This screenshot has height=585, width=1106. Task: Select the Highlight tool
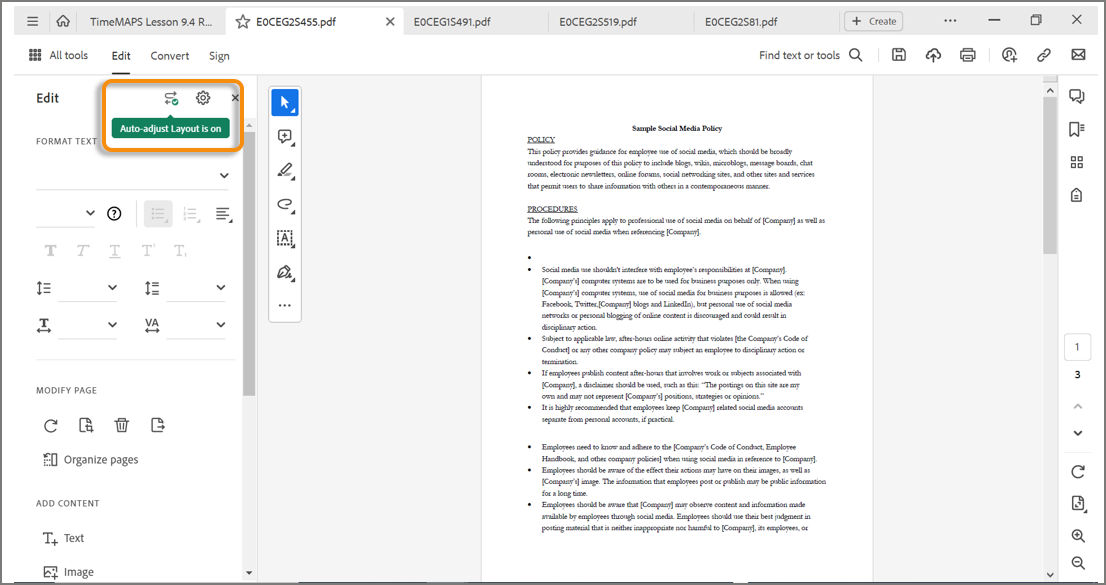pos(285,171)
